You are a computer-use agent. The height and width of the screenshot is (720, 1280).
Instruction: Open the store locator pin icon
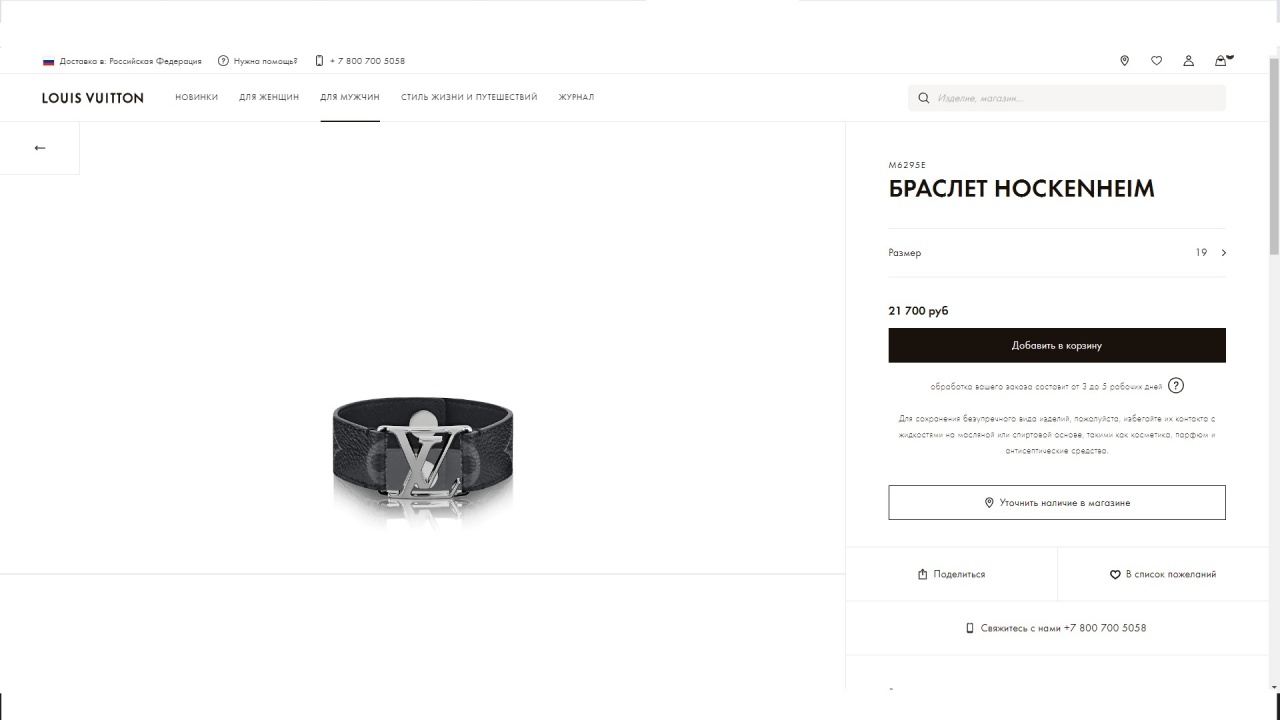[1124, 61]
